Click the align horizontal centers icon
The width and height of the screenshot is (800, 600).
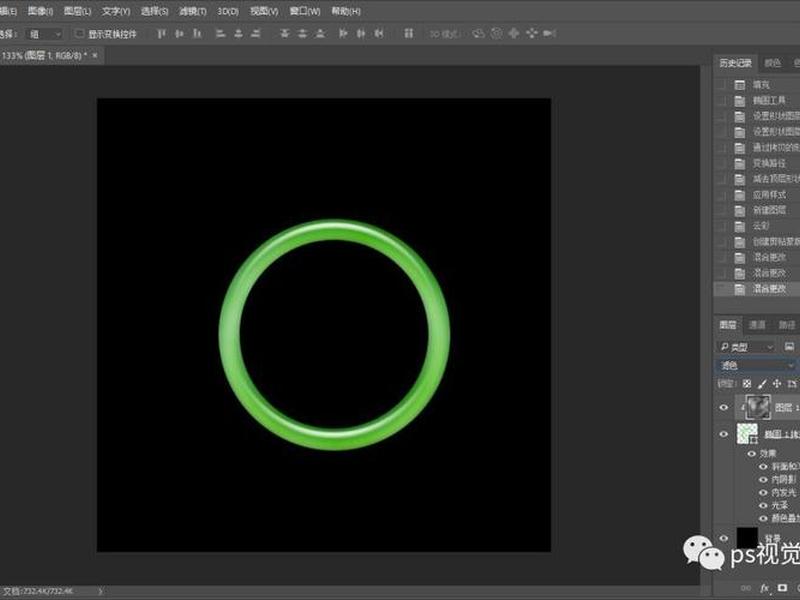[238, 34]
